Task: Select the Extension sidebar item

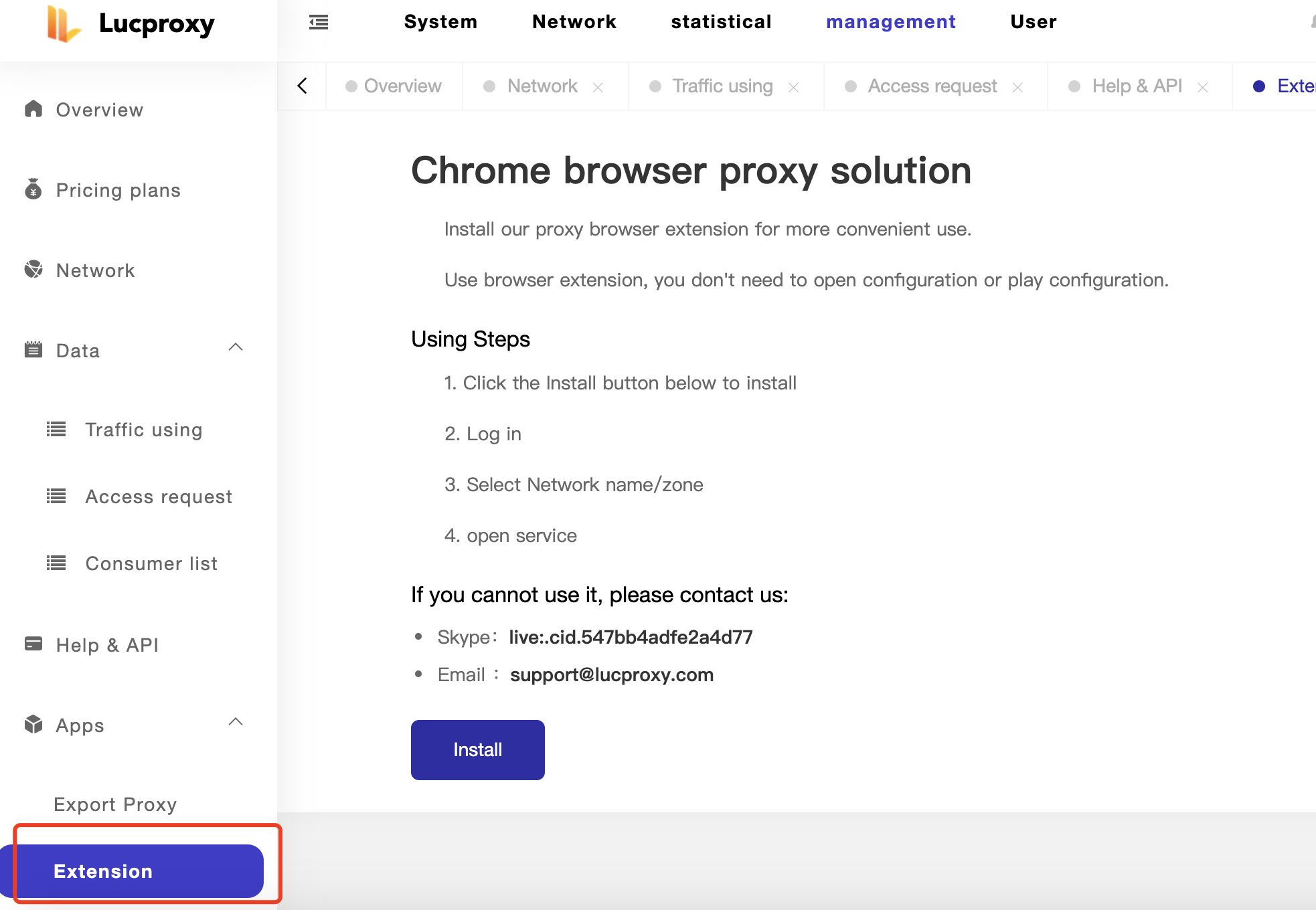Action: [x=132, y=871]
